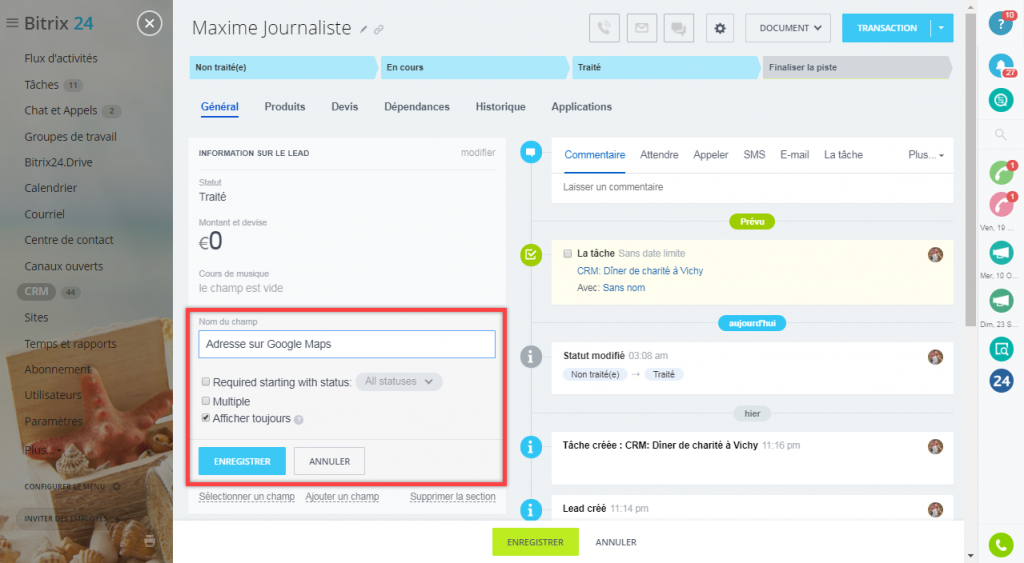Switch to the Devis tab
The image size is (1024, 563).
tap(345, 106)
